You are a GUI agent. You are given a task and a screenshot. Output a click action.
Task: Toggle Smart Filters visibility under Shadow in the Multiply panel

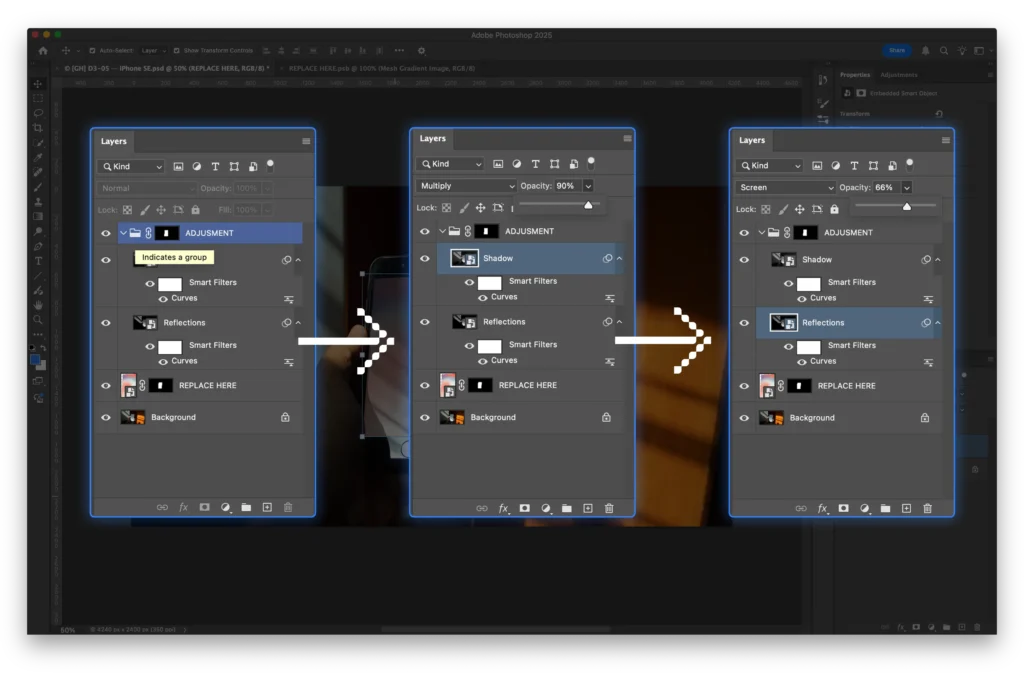(469, 282)
